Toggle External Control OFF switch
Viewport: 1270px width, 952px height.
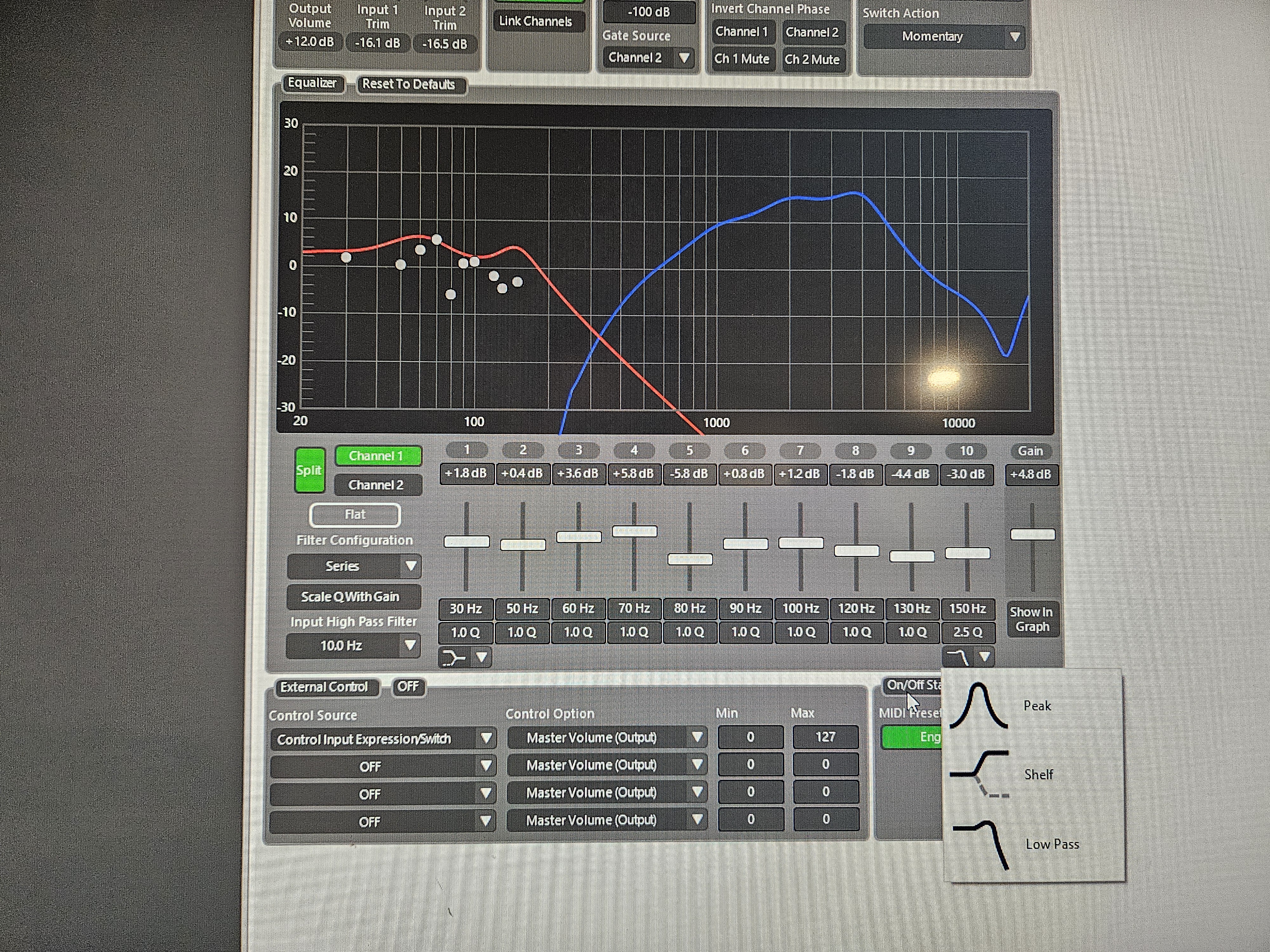point(408,686)
